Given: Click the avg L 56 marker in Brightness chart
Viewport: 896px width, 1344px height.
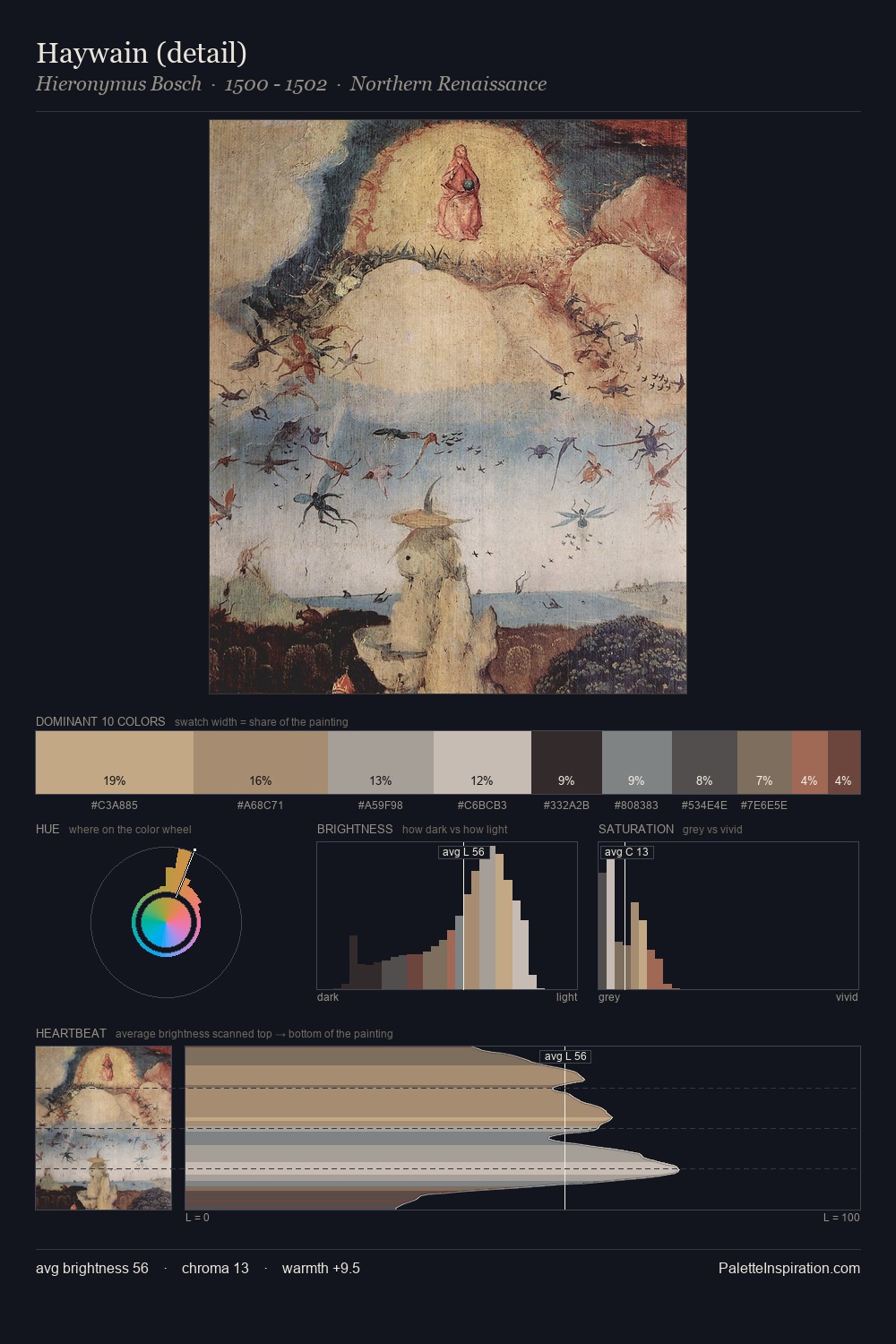Looking at the screenshot, I should 463,852.
